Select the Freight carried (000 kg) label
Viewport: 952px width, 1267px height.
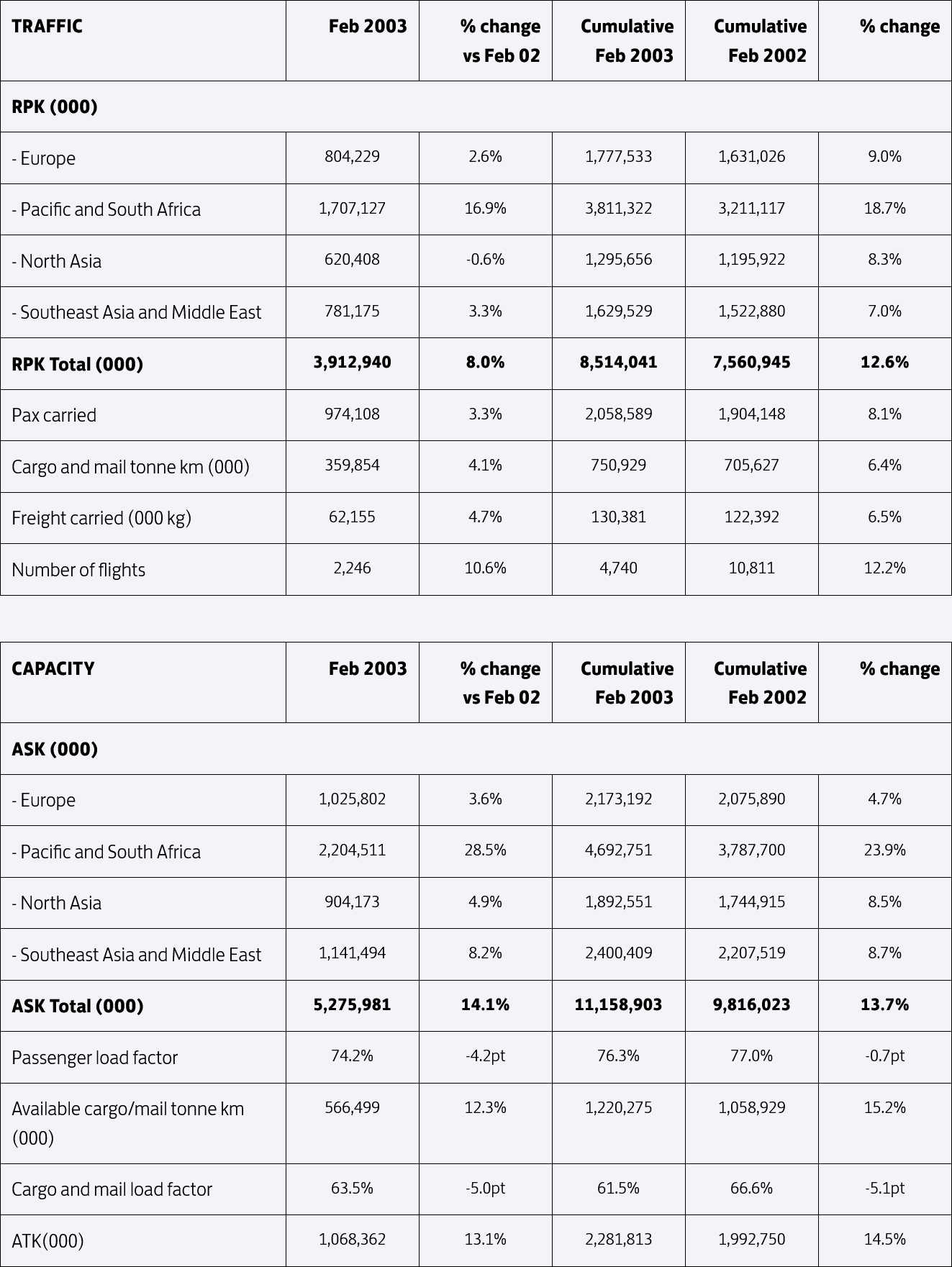(x=101, y=518)
